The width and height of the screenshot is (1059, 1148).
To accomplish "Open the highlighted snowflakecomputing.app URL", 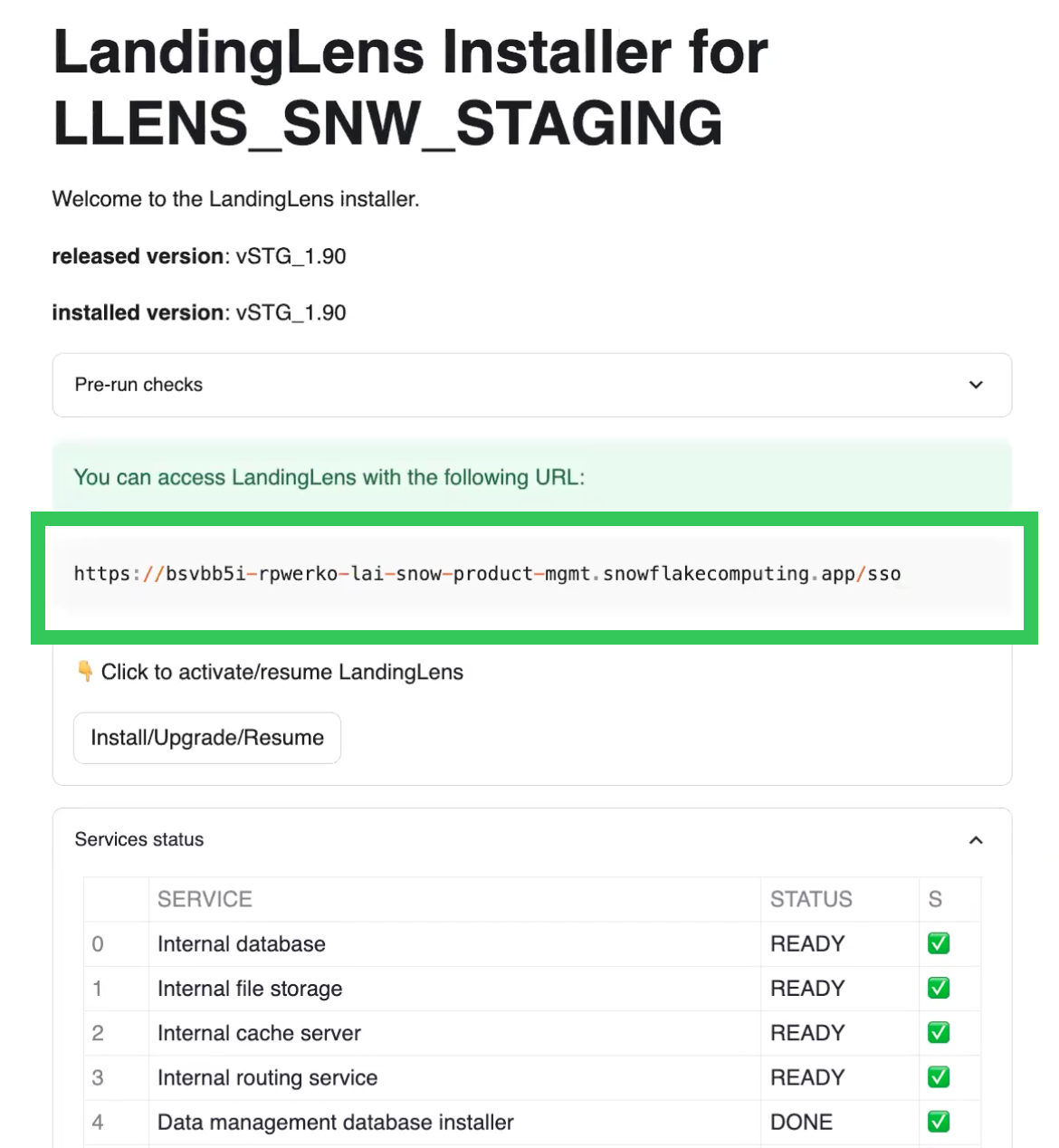I will point(487,574).
